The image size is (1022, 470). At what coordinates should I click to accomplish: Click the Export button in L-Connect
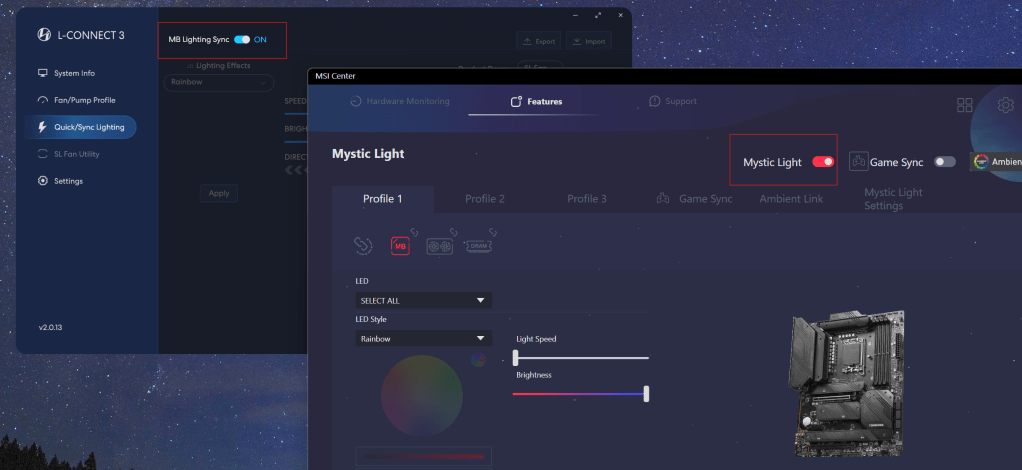[538, 41]
